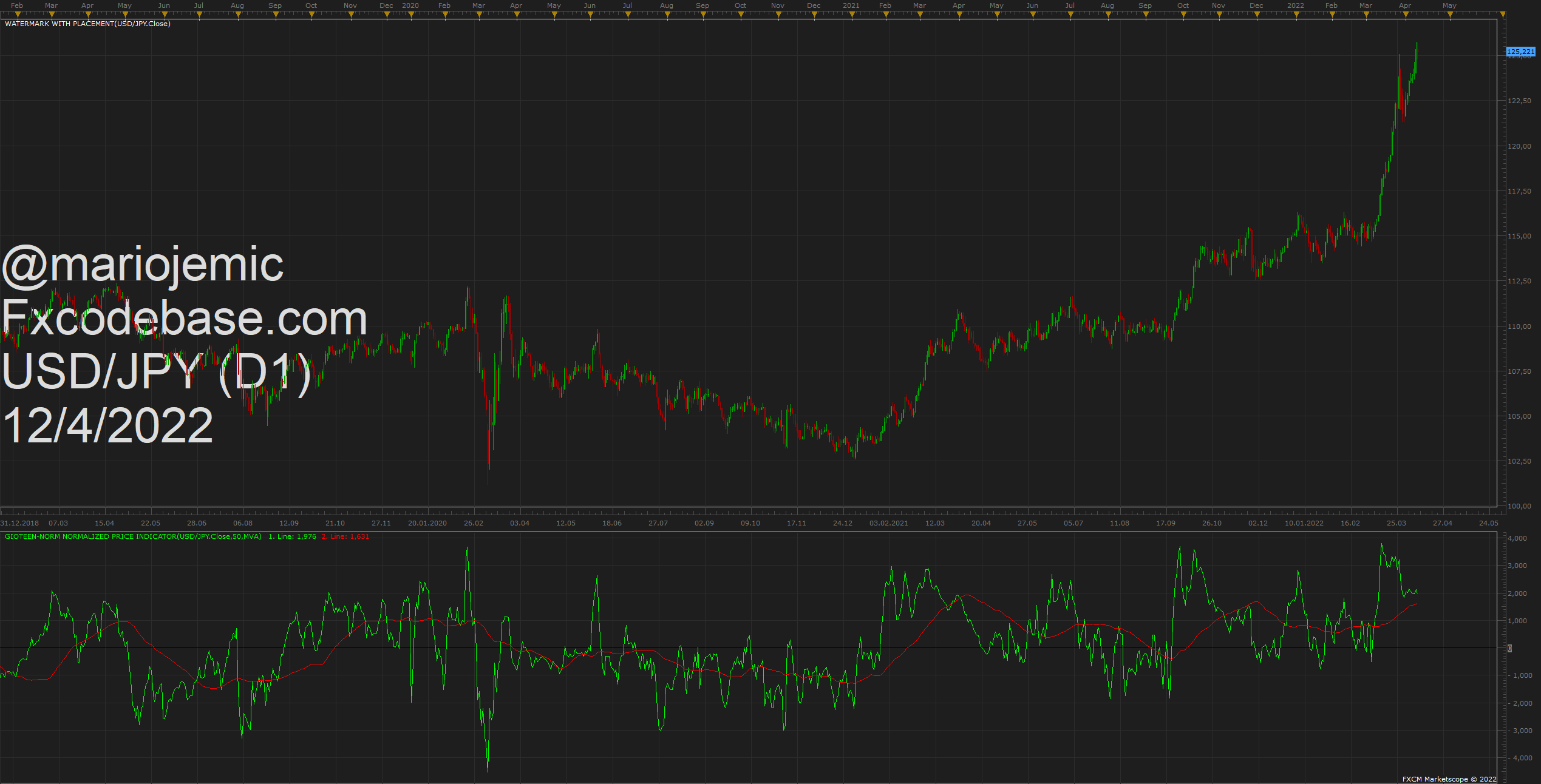Click the blue 125,221 current price tag
Screen dimensions: 1541x784
click(1521, 52)
